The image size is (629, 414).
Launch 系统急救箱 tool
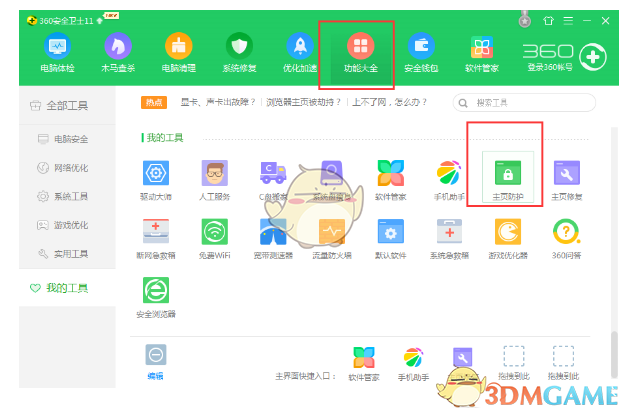coord(449,239)
